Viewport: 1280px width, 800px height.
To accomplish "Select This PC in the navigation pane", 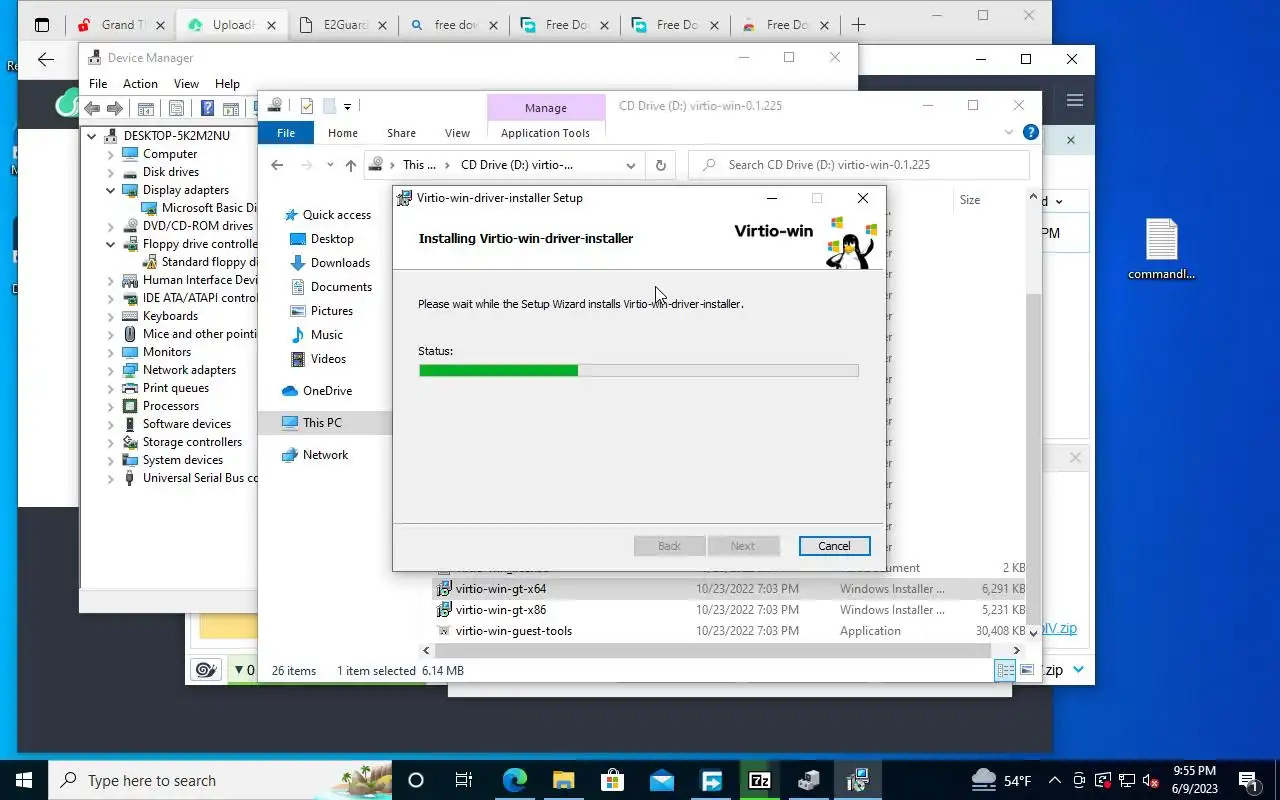I will [x=322, y=423].
